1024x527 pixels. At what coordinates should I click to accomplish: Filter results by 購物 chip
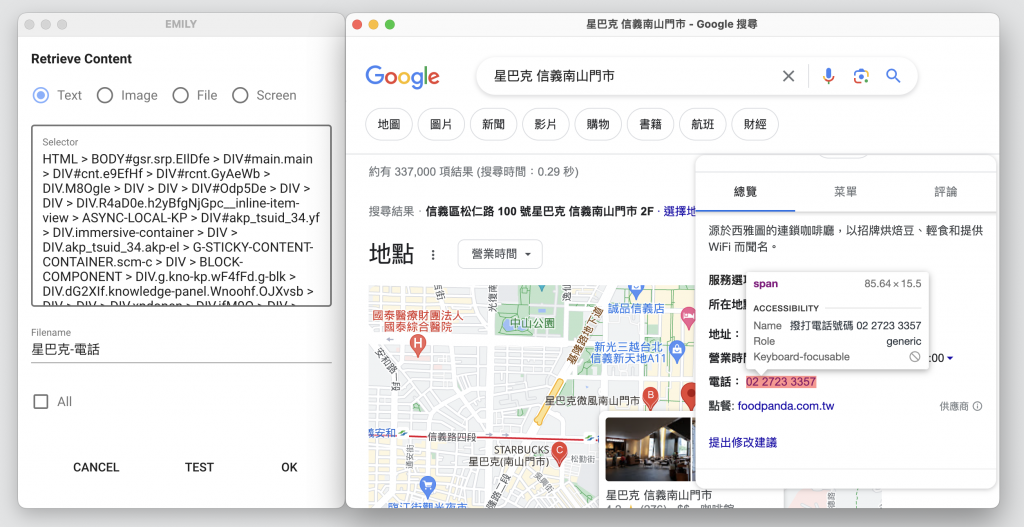598,124
